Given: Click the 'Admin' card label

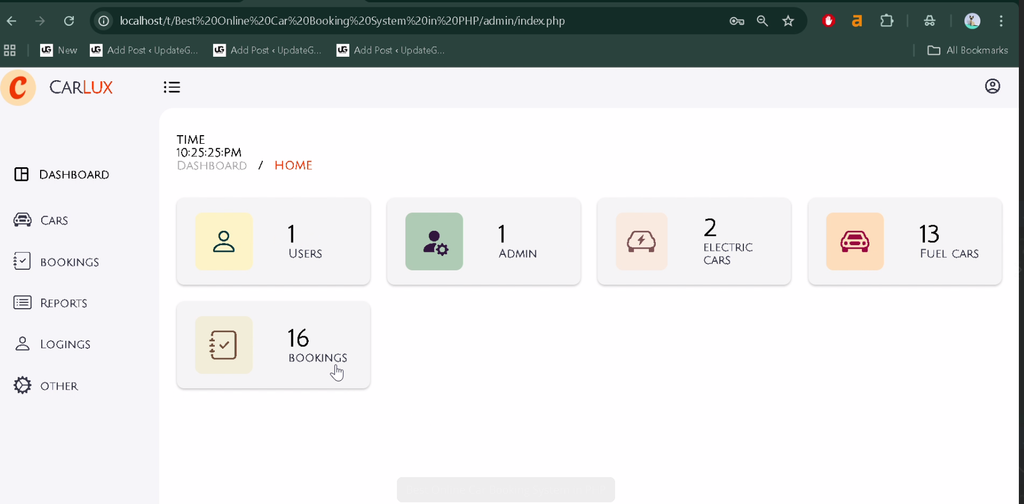Looking at the screenshot, I should coord(517,253).
